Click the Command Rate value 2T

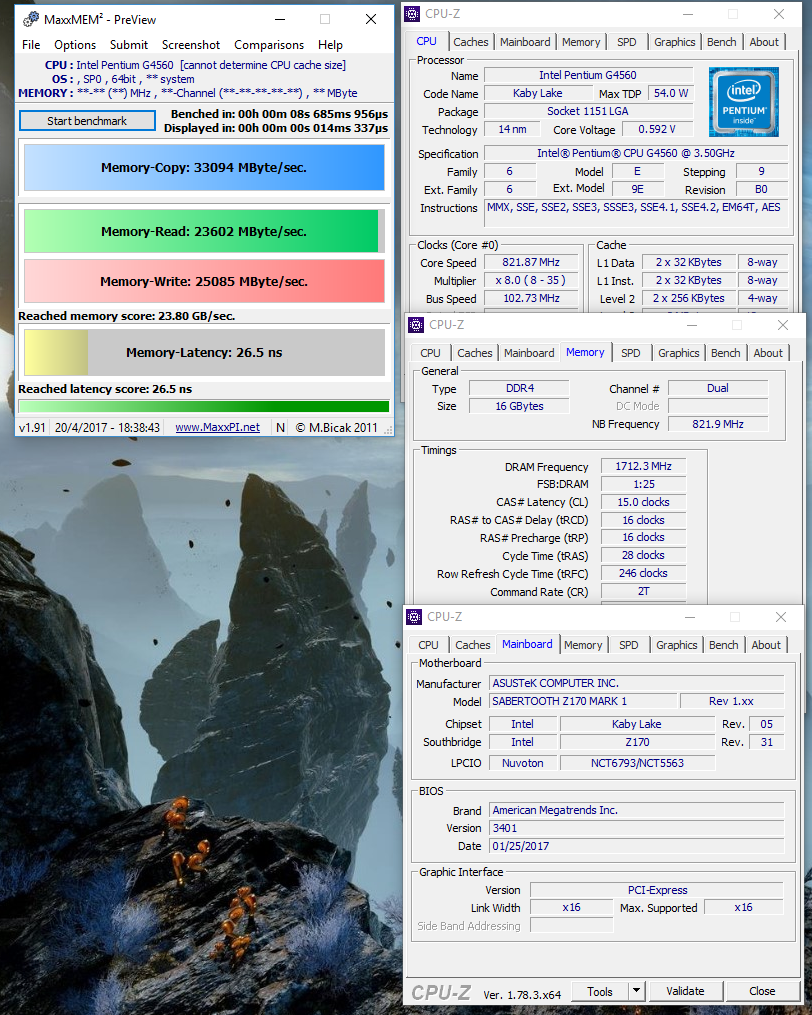[643, 591]
